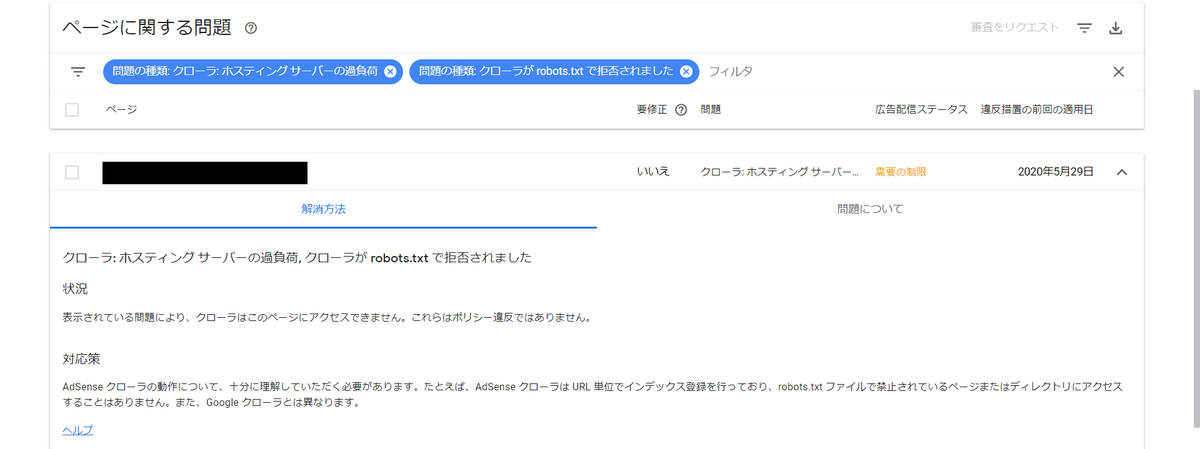Open the filter list icon beside download

tap(1085, 28)
